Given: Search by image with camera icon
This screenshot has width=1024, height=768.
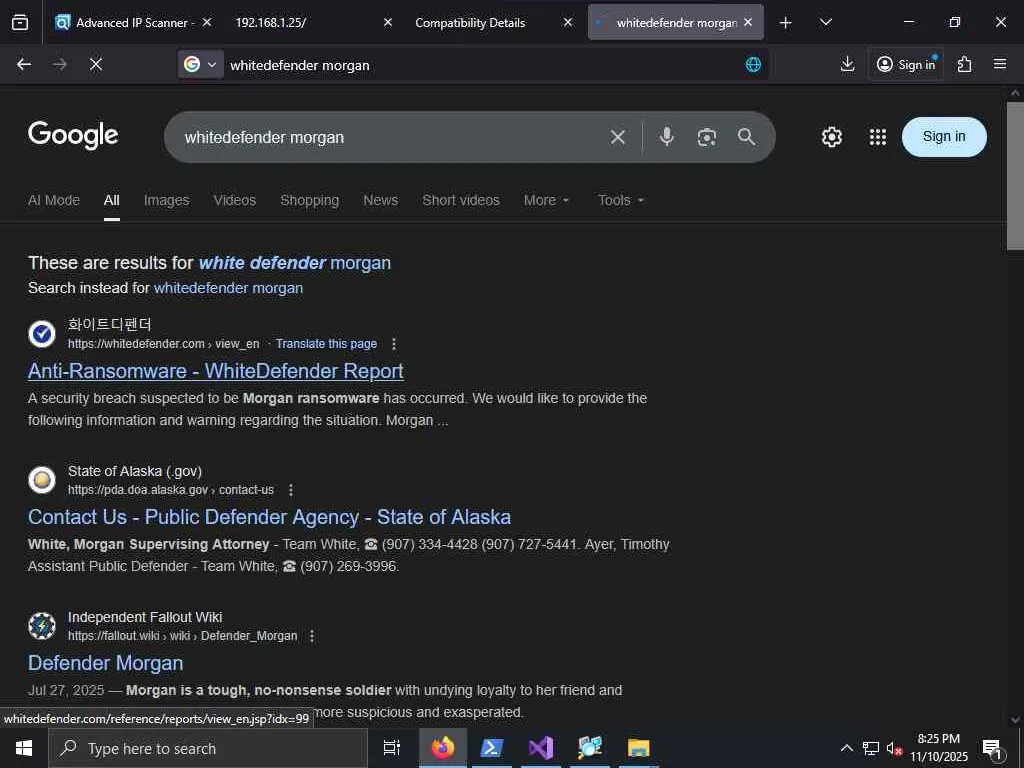Looking at the screenshot, I should click(707, 137).
